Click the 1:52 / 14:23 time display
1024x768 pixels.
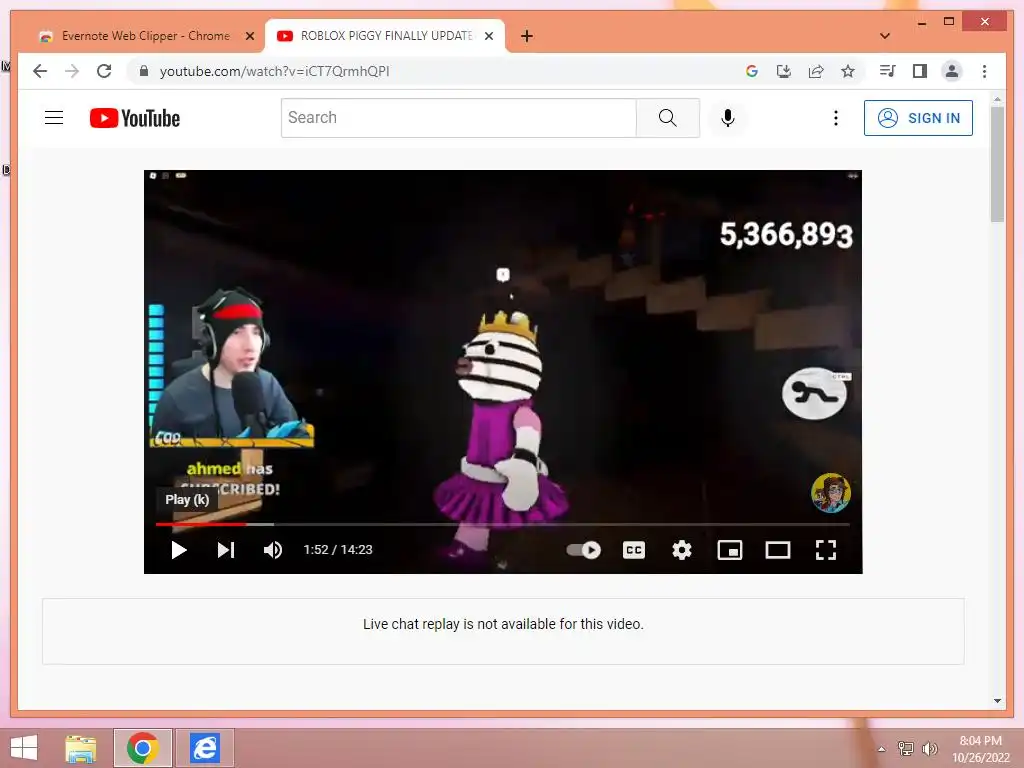(x=338, y=550)
